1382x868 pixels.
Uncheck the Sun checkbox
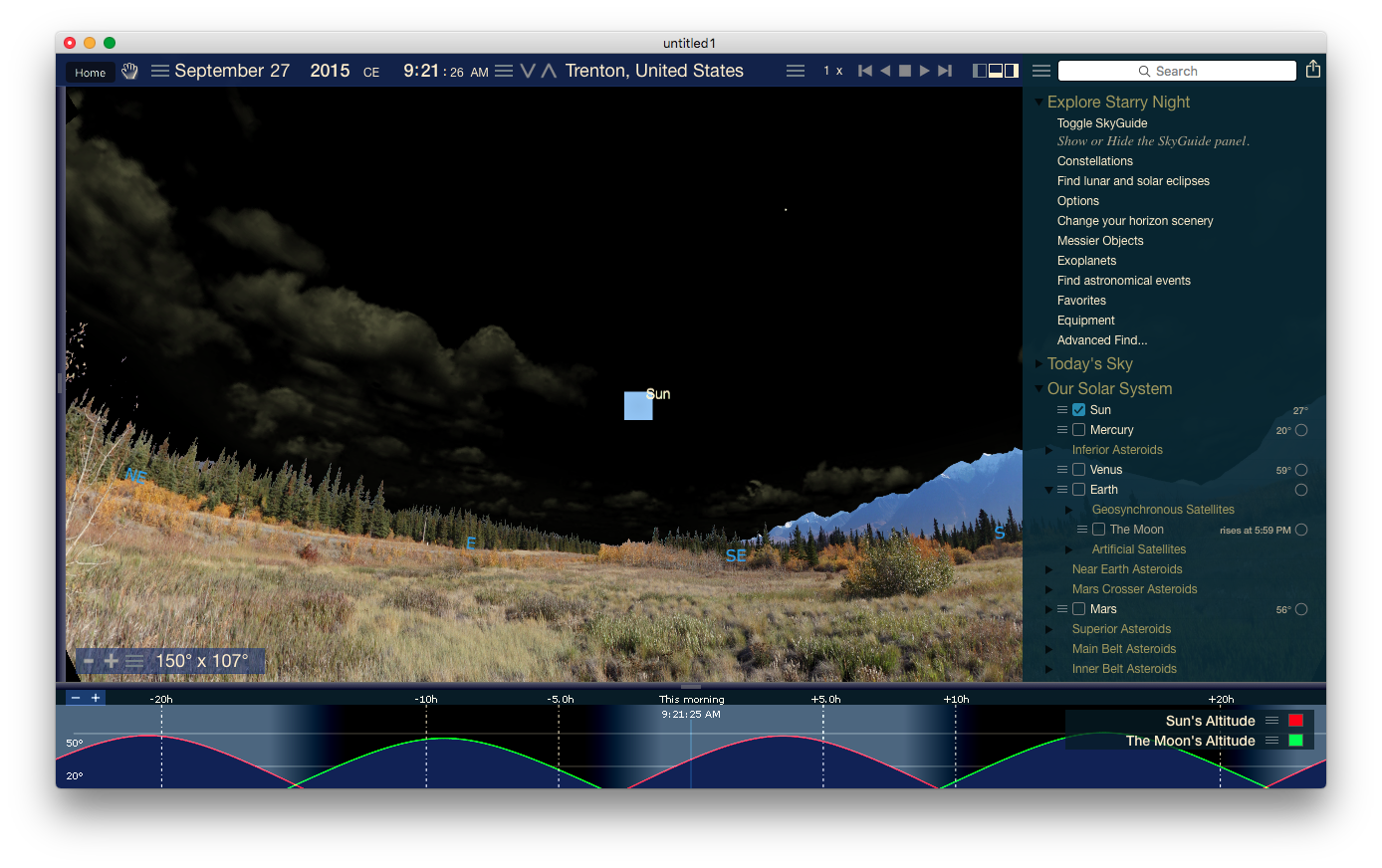(x=1078, y=410)
